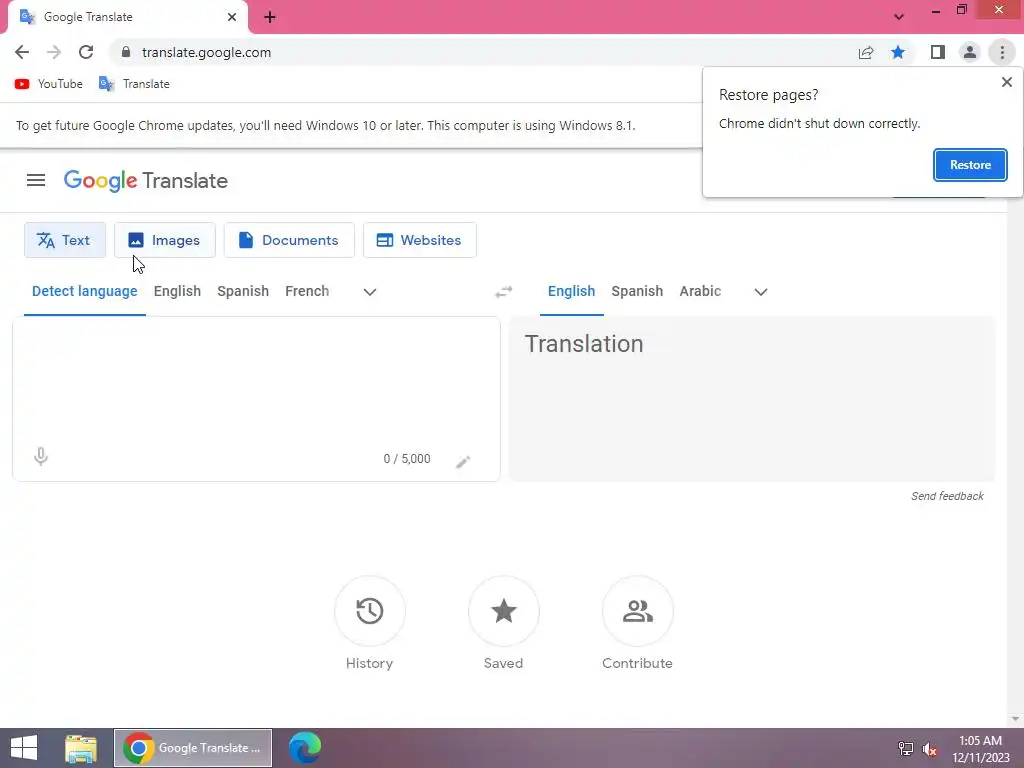Open the Chrome profile avatar menu

point(970,52)
